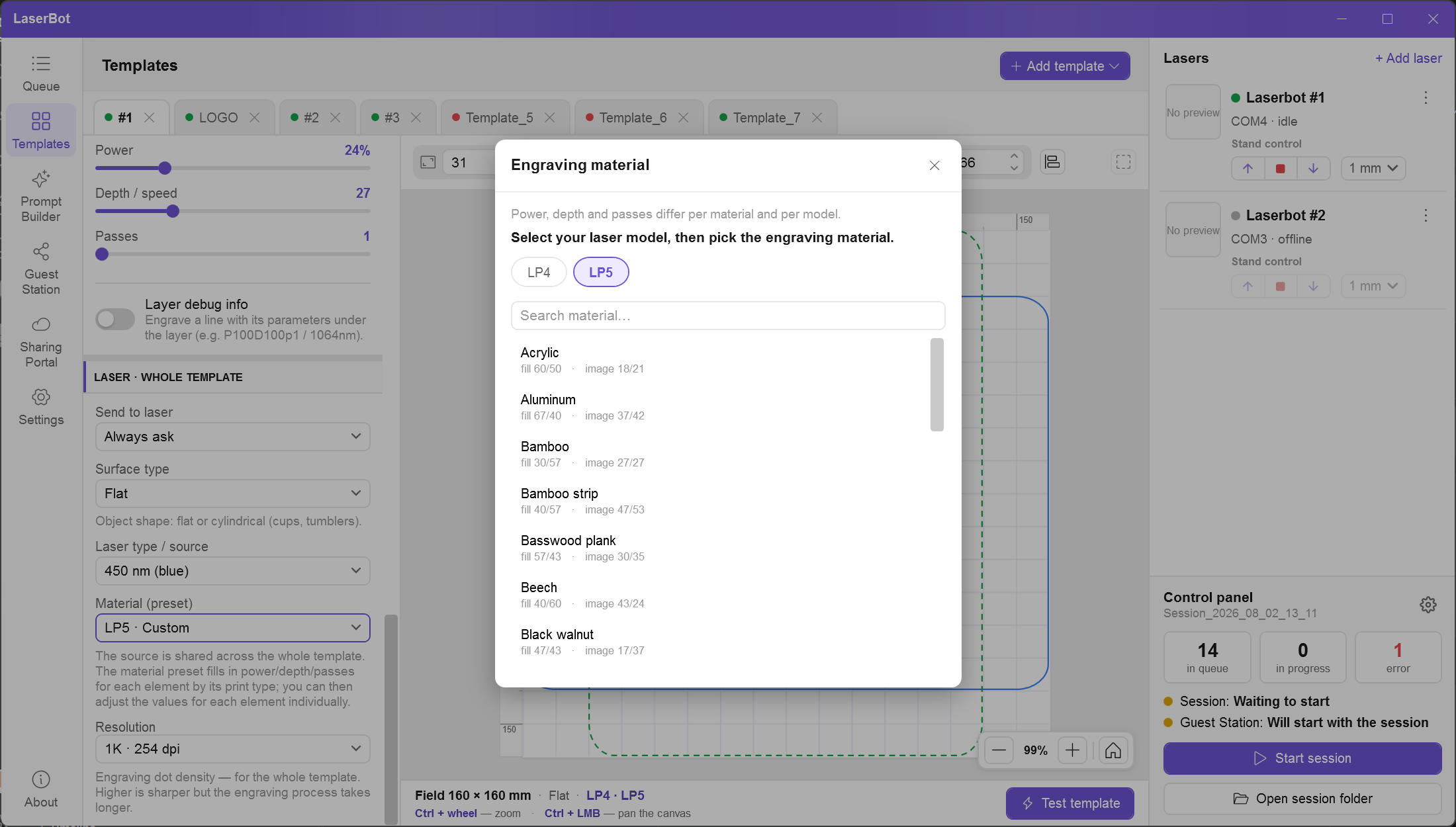This screenshot has height=827, width=1456.
Task: Close the Template_5 tab
Action: coord(550,118)
